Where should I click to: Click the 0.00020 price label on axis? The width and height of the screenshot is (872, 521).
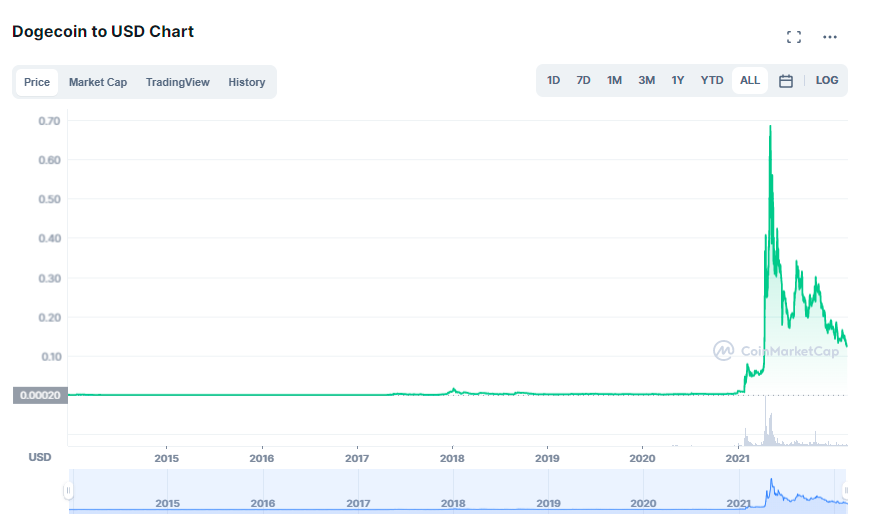pyautogui.click(x=40, y=395)
